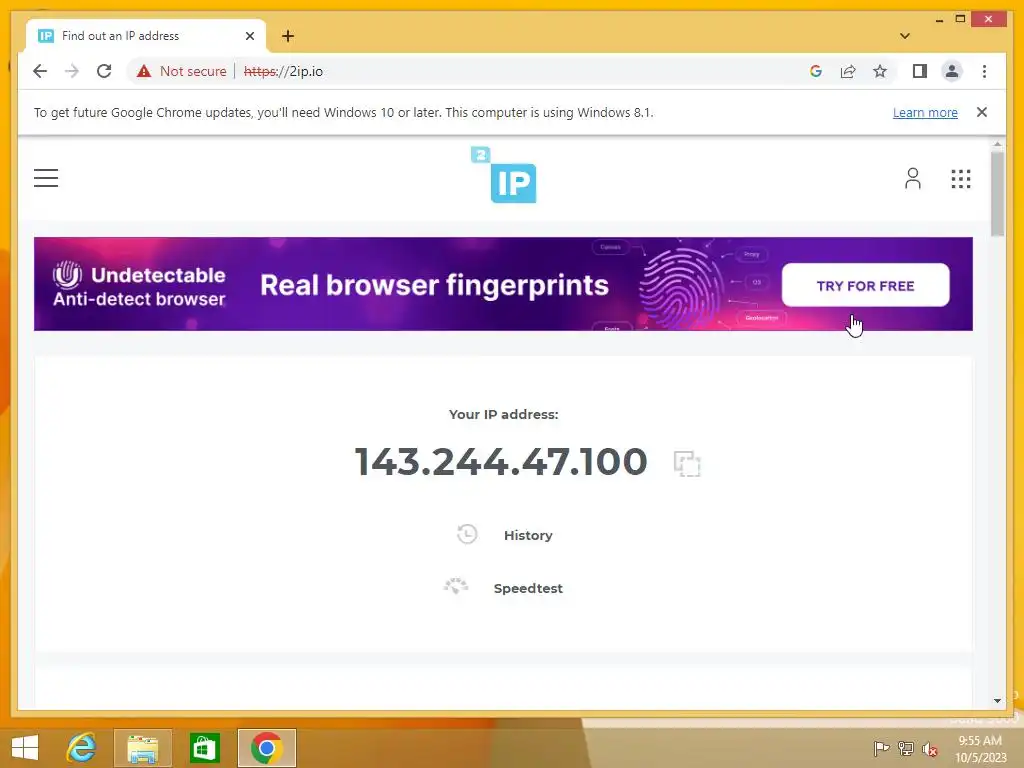The width and height of the screenshot is (1024, 768).
Task: Reload the page
Action: tap(104, 71)
